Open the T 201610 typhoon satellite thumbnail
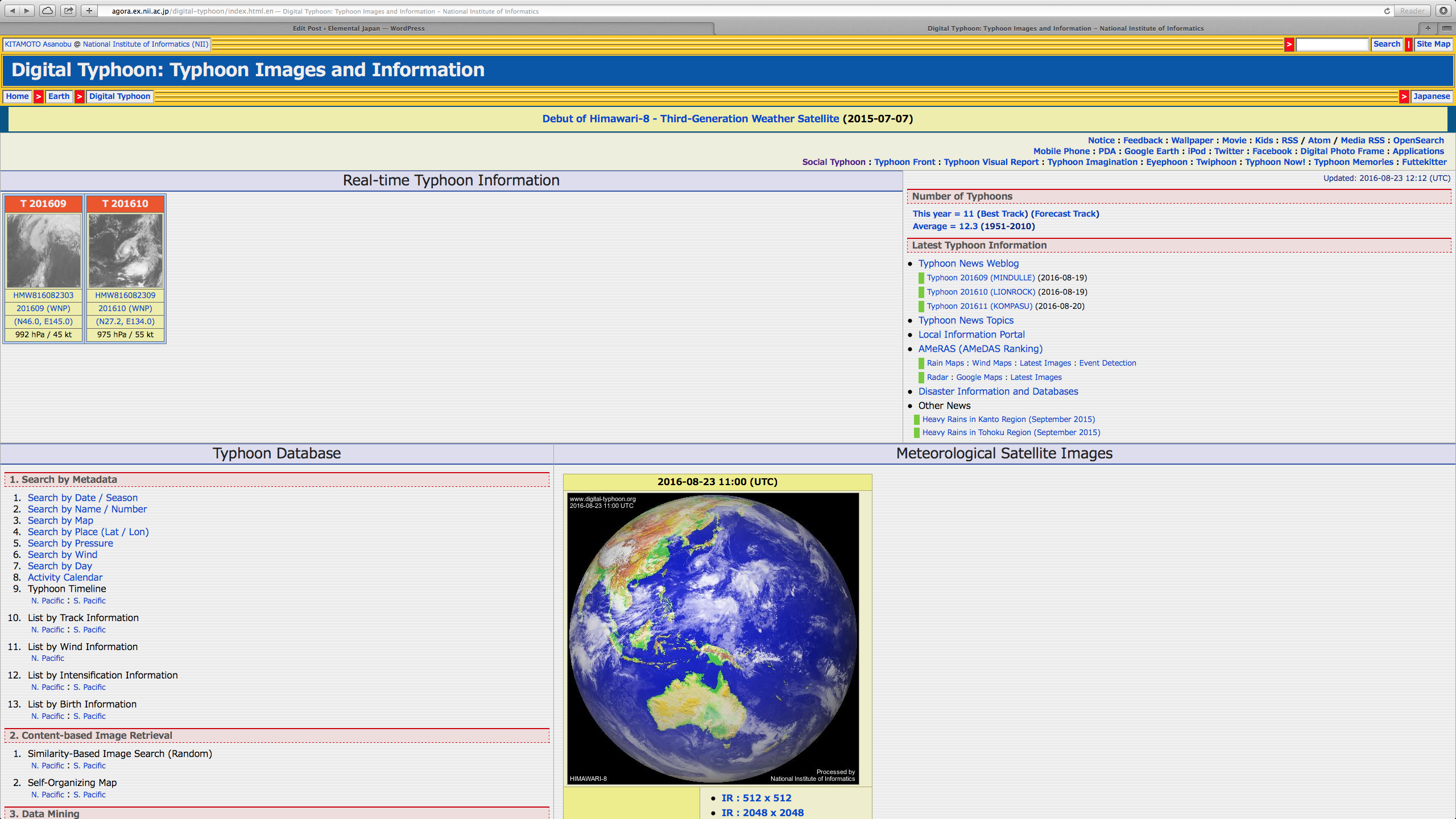The width and height of the screenshot is (1456, 819). 126,251
